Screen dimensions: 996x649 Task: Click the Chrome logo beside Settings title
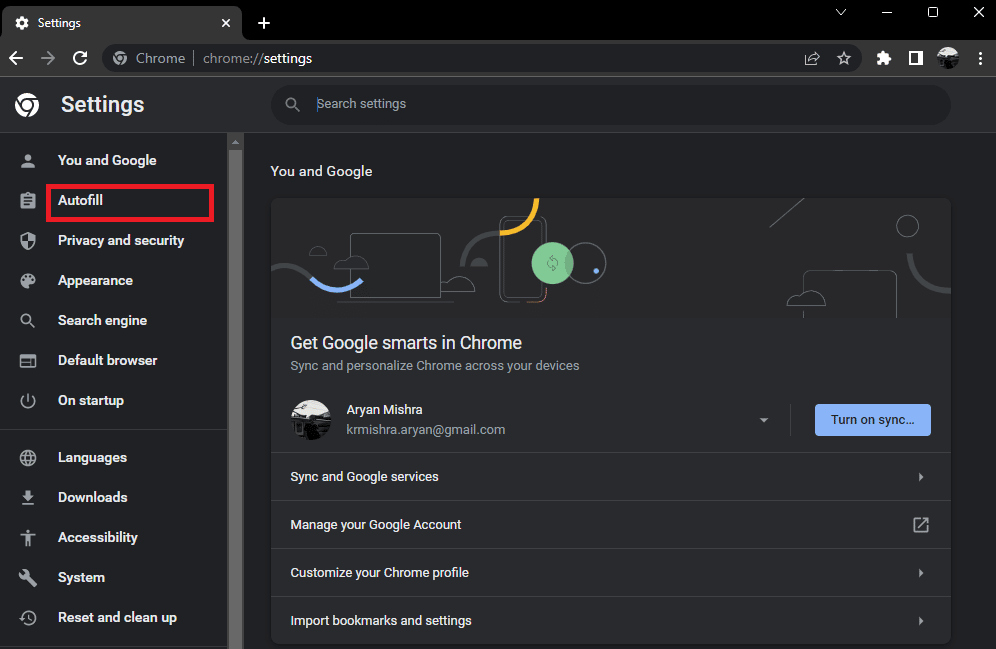[27, 105]
